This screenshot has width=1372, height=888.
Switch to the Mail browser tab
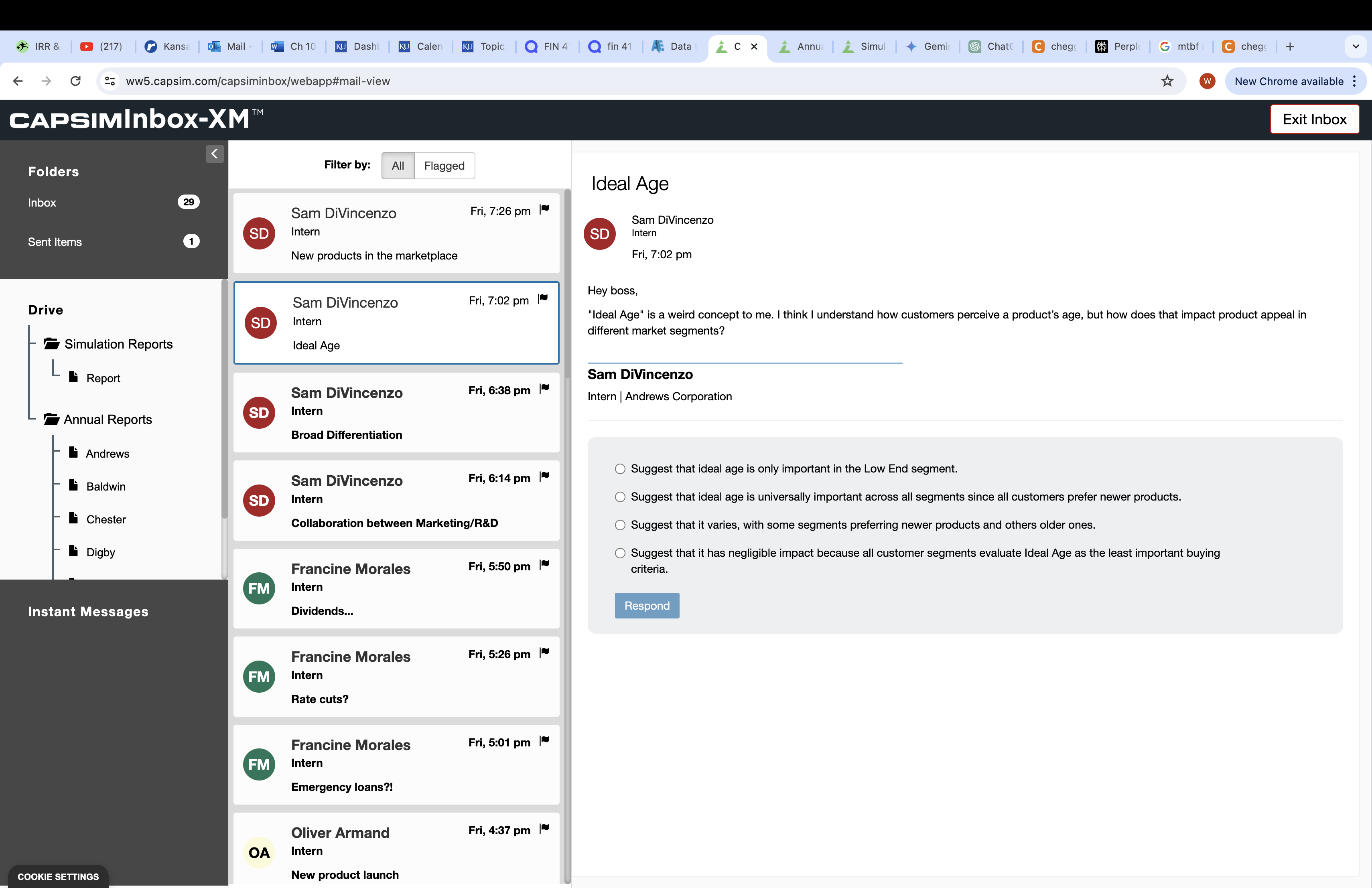(x=230, y=47)
